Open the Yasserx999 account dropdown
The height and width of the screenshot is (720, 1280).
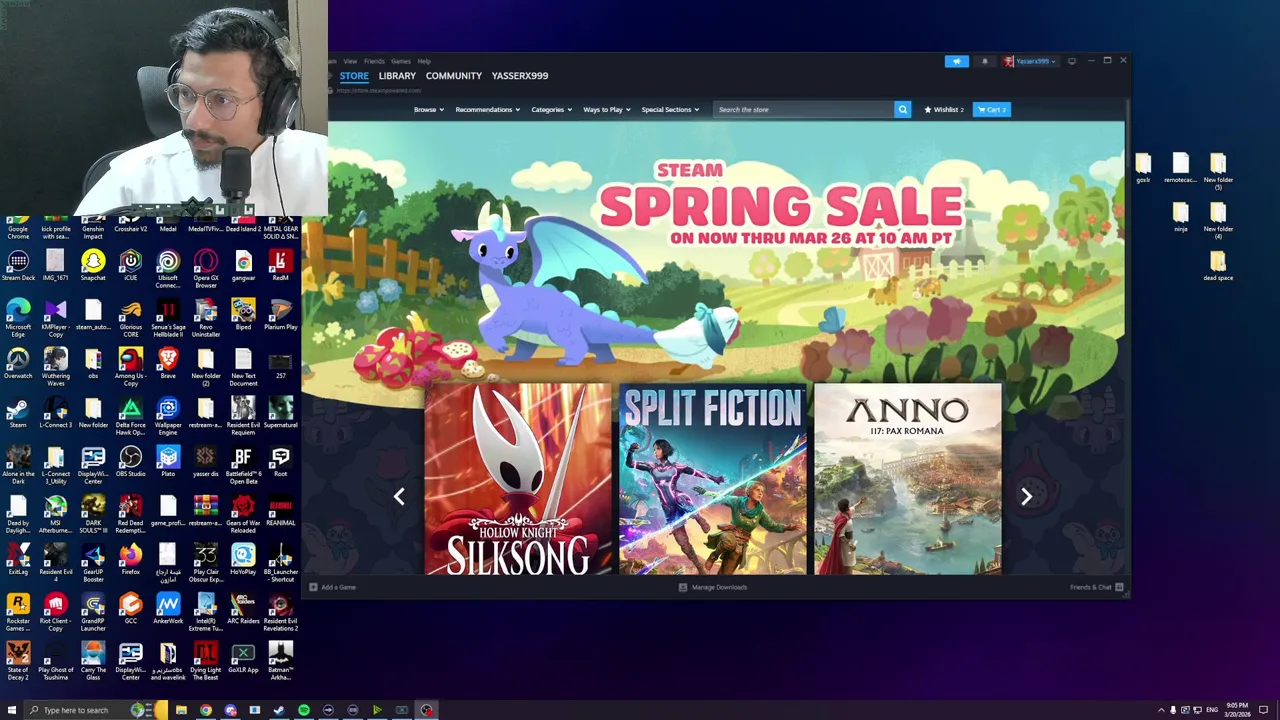click(x=1031, y=61)
